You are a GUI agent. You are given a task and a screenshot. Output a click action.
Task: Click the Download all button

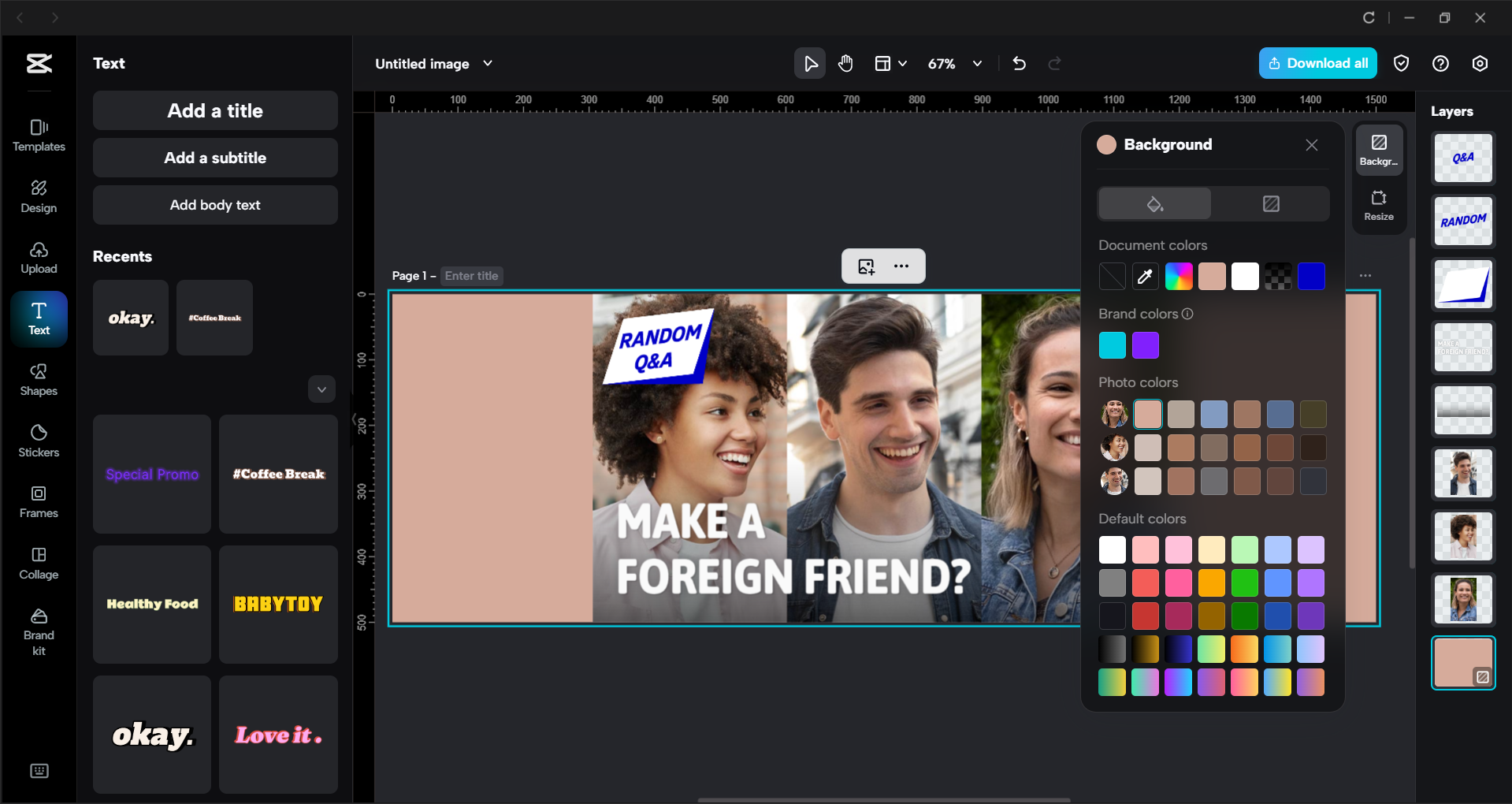[x=1317, y=64]
